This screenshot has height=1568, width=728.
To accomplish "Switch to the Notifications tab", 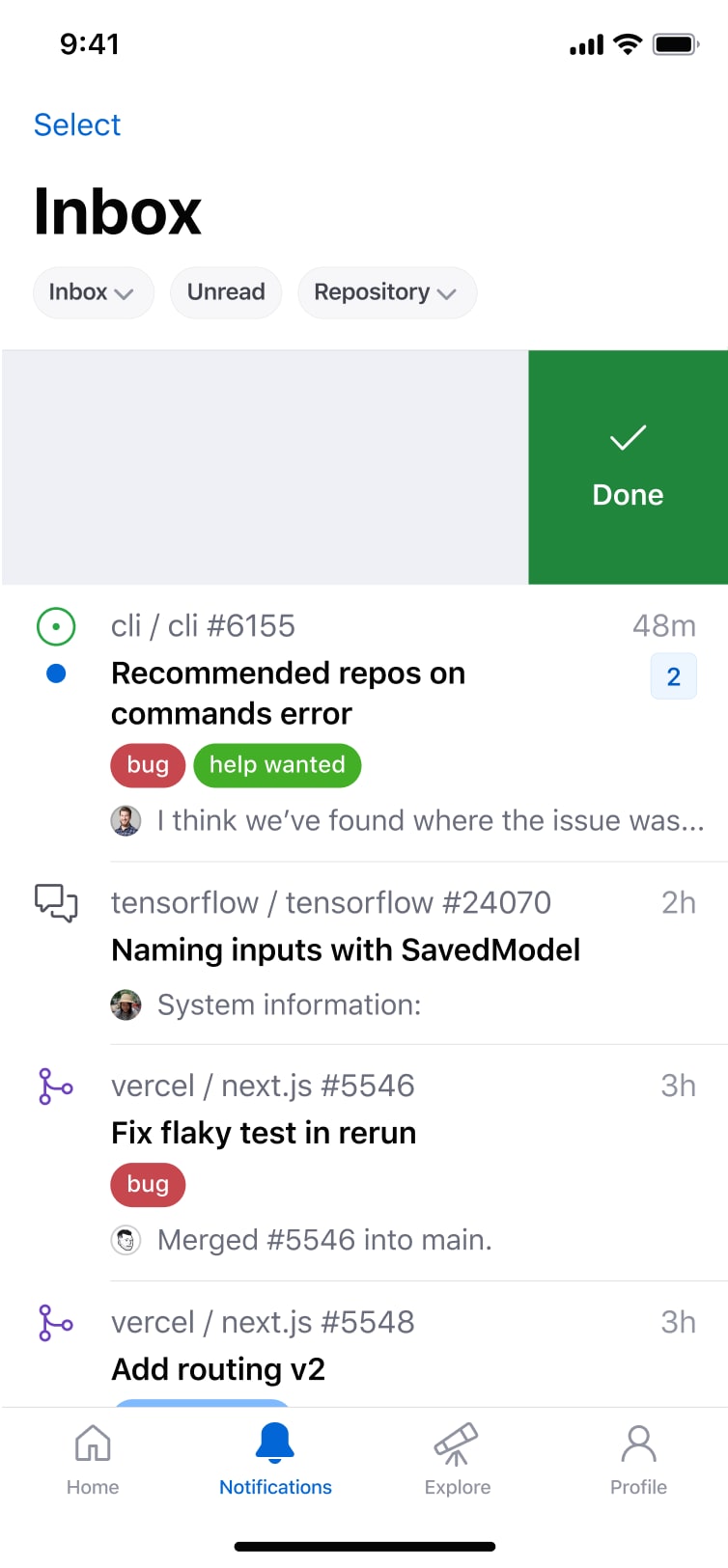I will coord(274,1459).
